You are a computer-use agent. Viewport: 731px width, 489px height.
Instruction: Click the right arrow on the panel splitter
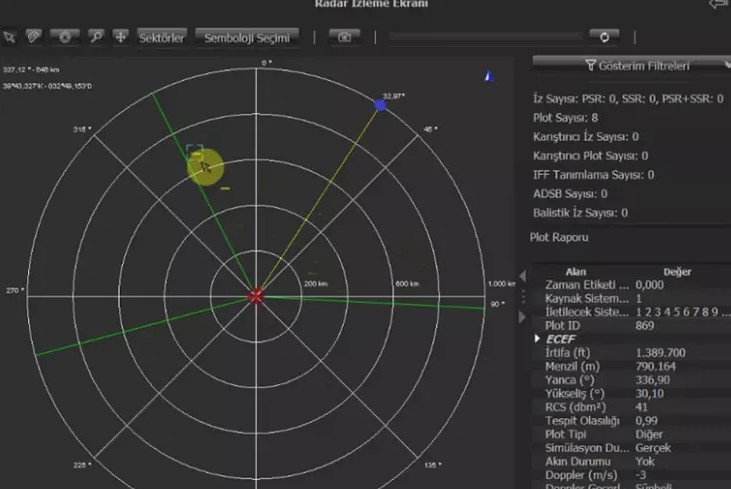click(523, 317)
